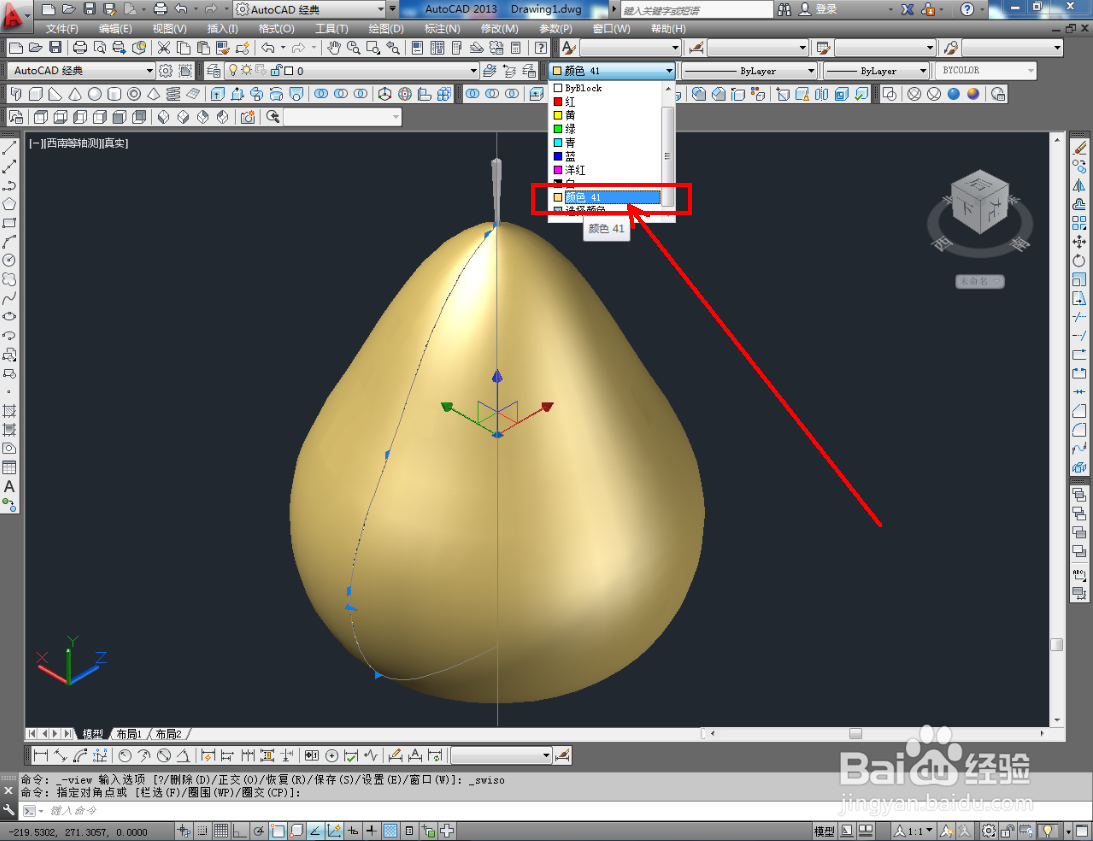Click the Extrude tool icon
Screen dimensions: 1093x841
[x=217, y=94]
